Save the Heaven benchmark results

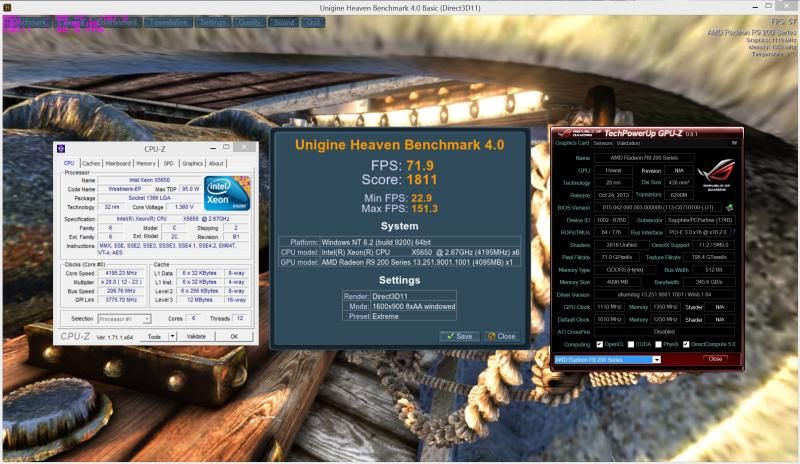[459, 336]
